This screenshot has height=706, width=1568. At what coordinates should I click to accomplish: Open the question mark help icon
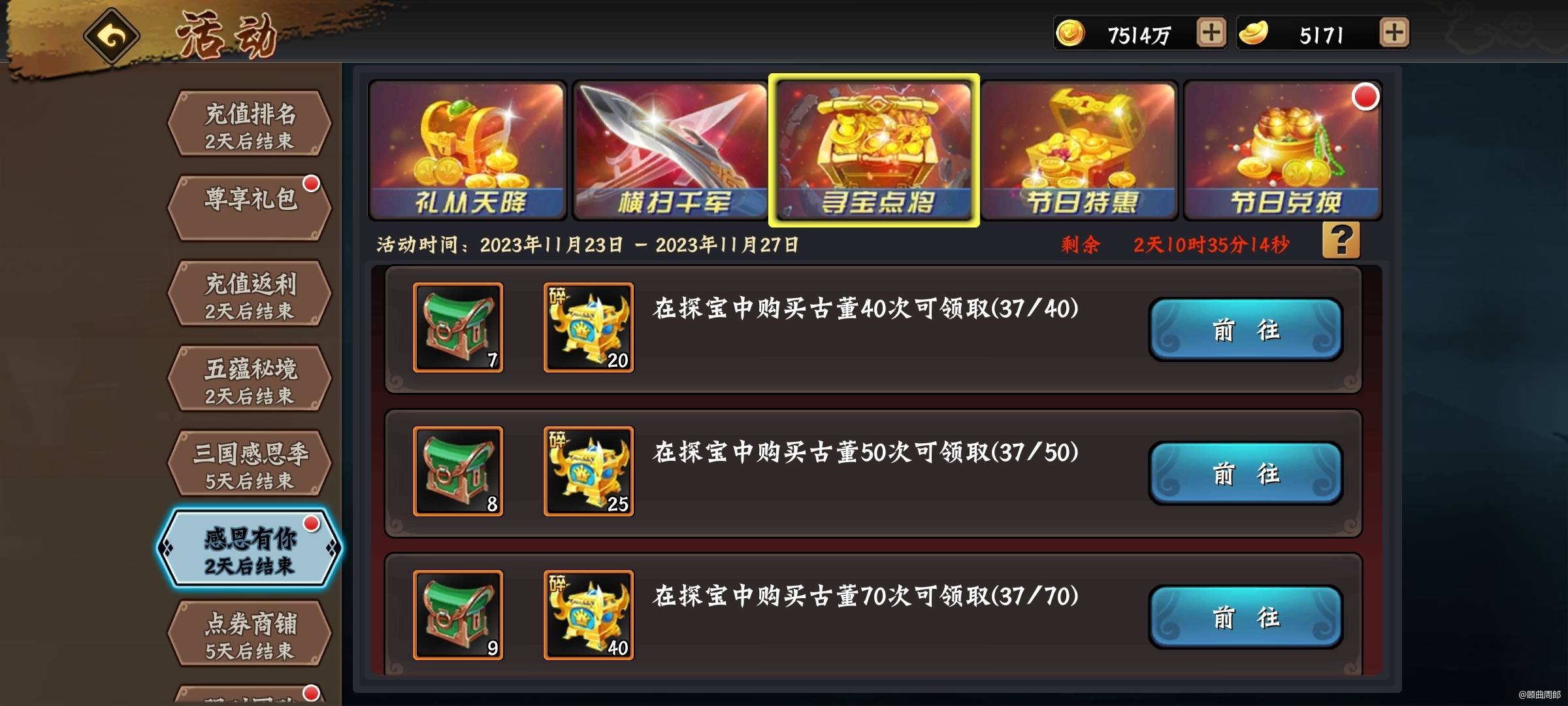[x=1341, y=241]
